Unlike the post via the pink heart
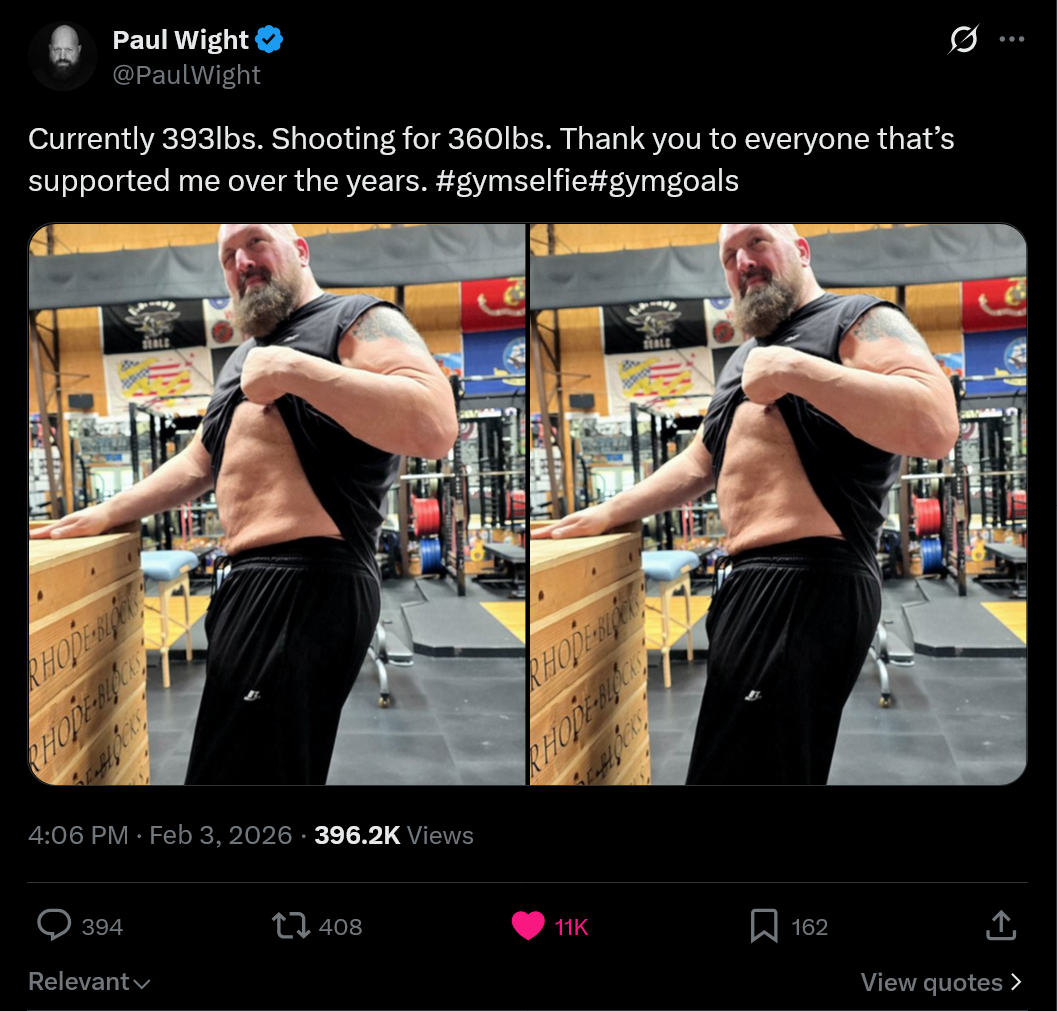Screen dimensions: 1057x1011 528,925
